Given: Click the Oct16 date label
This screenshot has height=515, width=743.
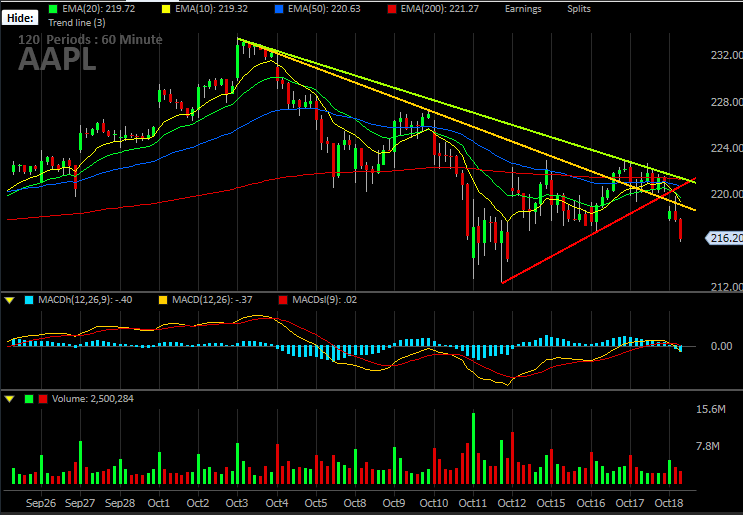Looking at the screenshot, I should (591, 503).
